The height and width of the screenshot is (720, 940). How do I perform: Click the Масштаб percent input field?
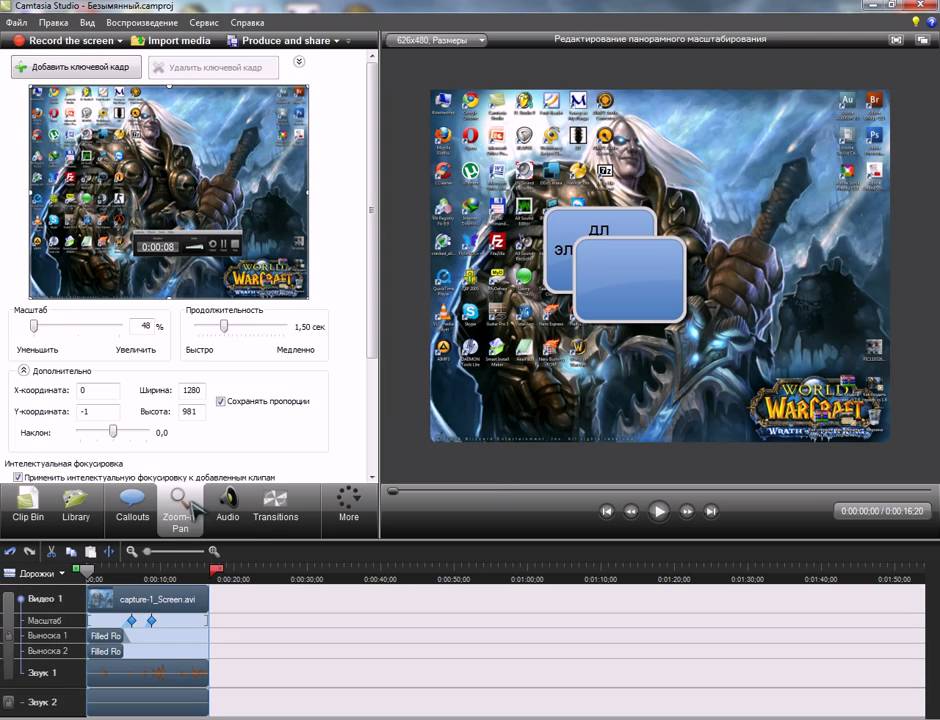pos(141,326)
